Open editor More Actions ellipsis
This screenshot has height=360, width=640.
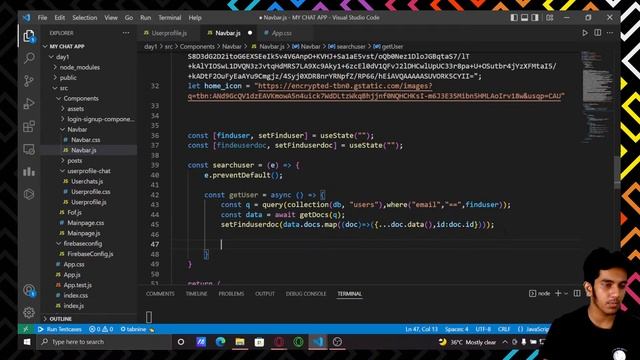(x=610, y=33)
